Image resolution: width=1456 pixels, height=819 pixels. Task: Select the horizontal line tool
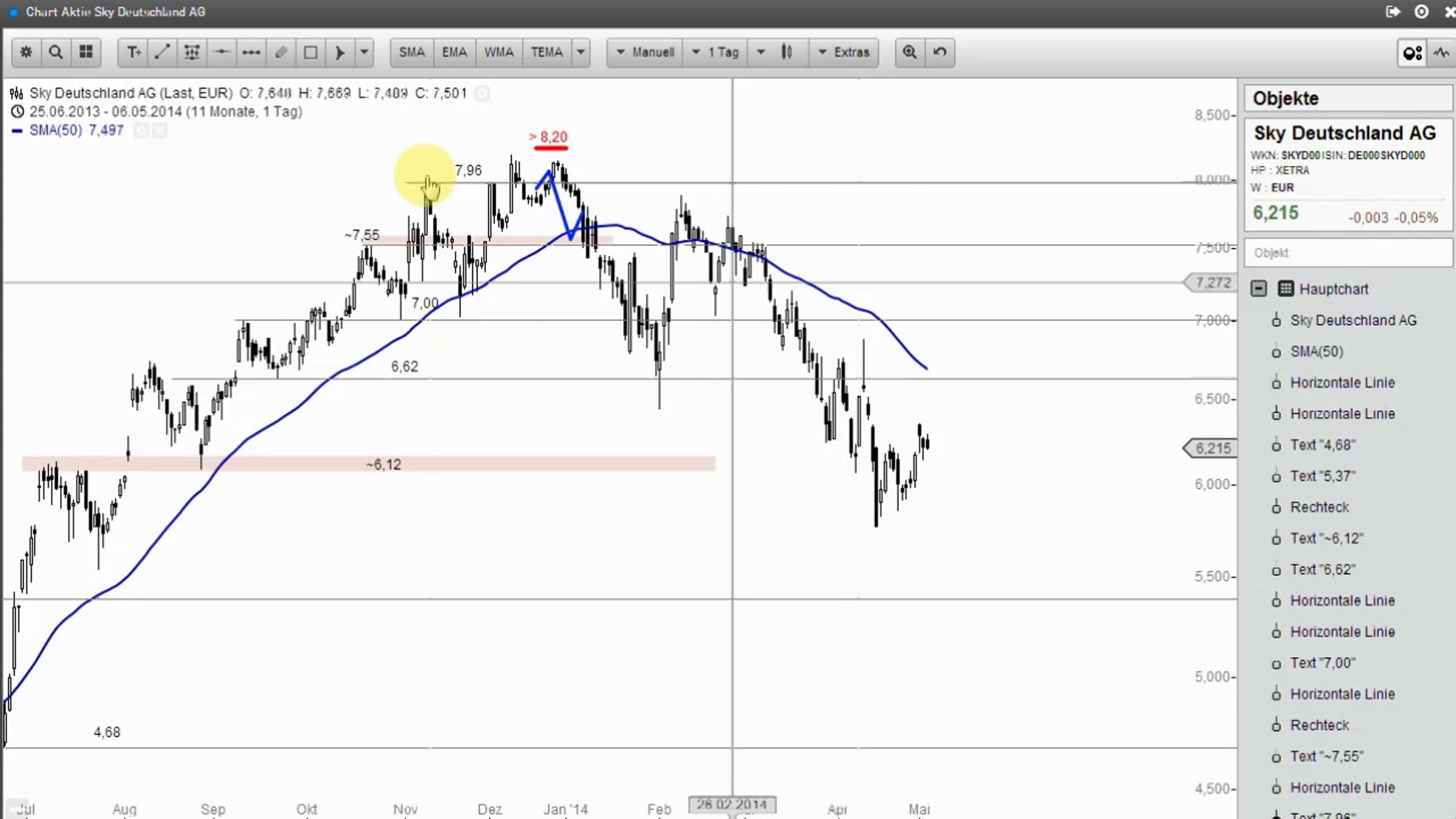tap(221, 52)
